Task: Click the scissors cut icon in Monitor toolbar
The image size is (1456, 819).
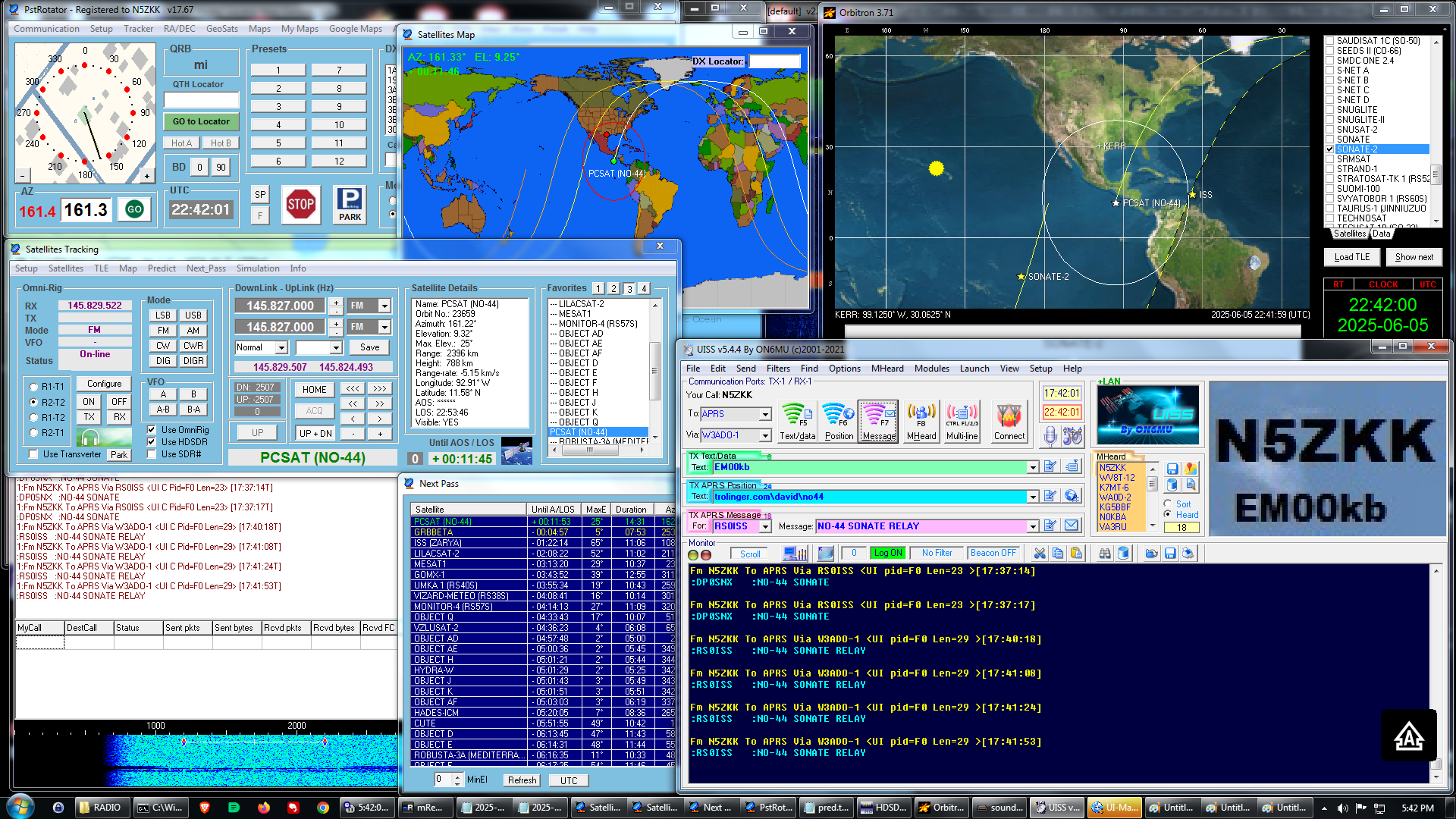Action: [x=1039, y=554]
